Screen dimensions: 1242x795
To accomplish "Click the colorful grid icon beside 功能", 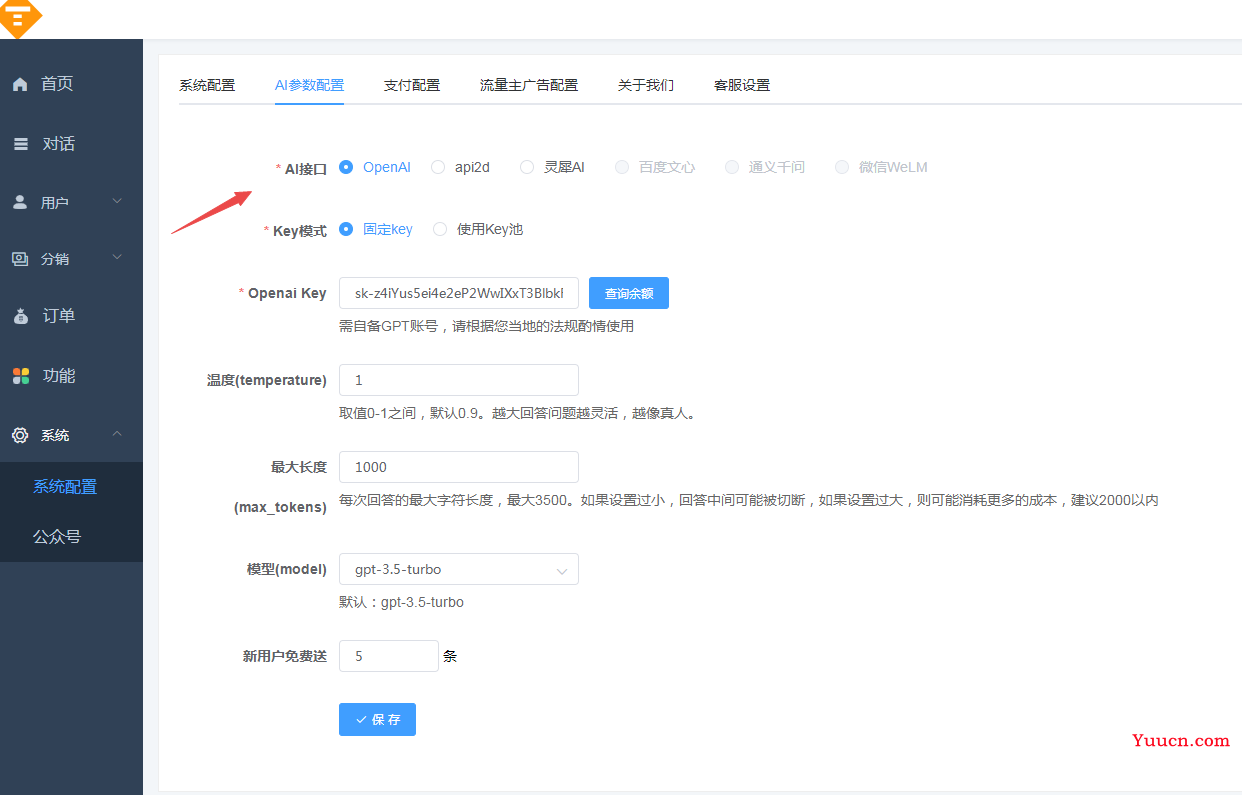I will pos(20,376).
